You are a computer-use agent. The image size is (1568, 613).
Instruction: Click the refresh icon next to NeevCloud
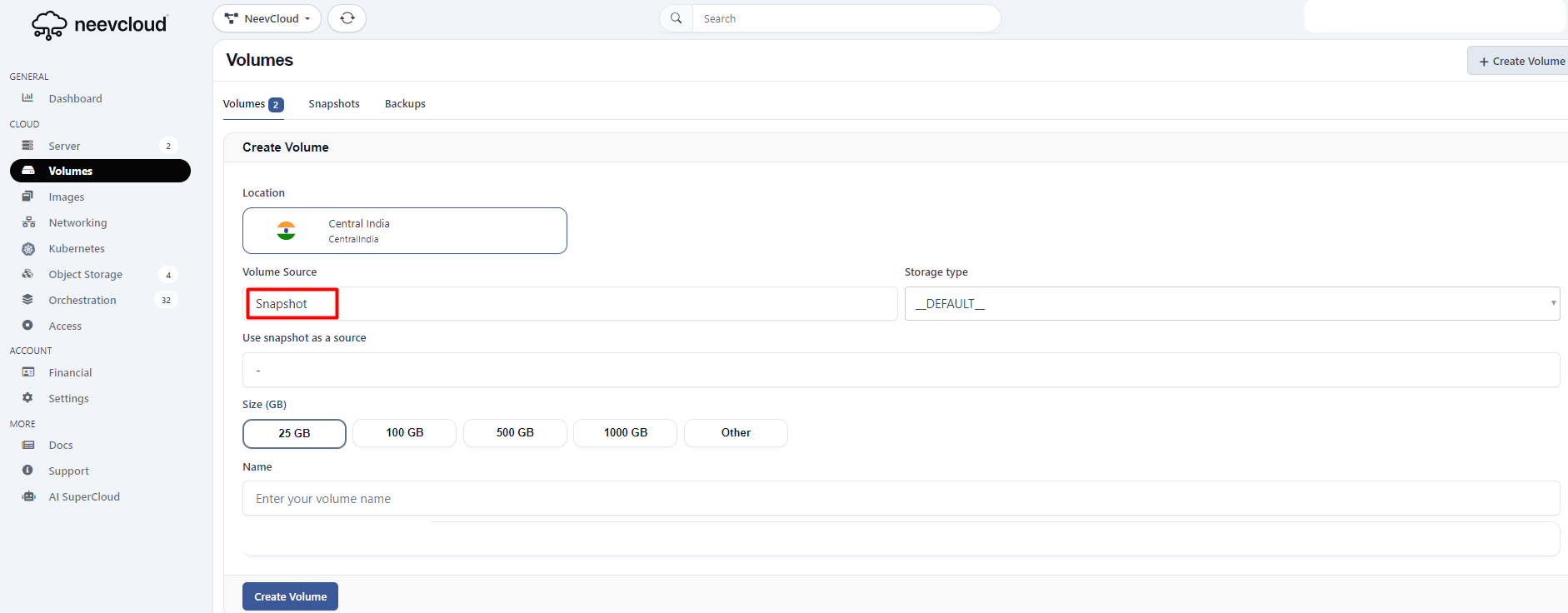[x=347, y=18]
